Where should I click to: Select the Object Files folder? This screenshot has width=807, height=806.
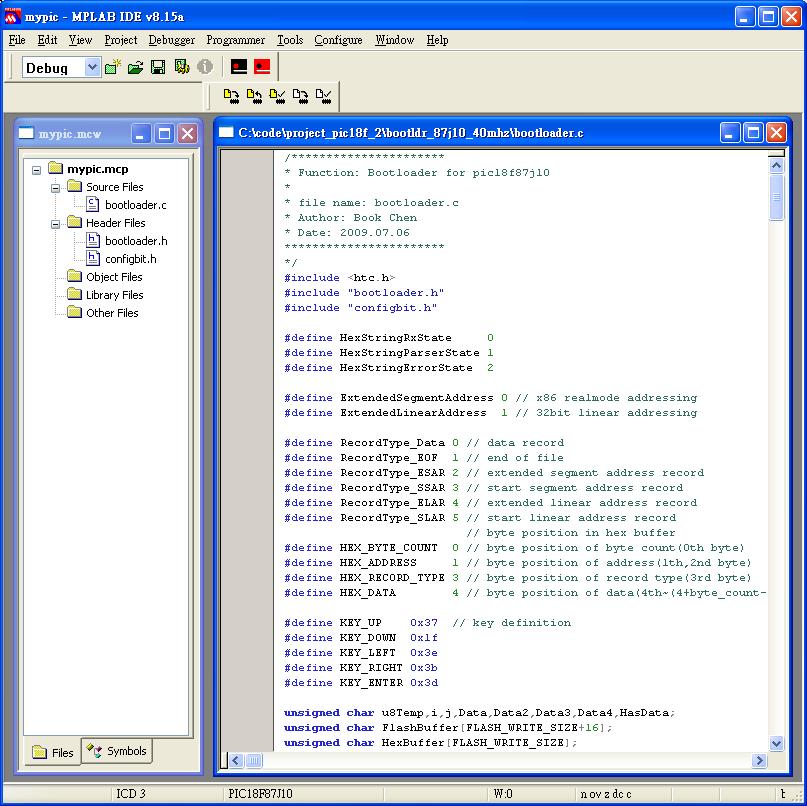[x=114, y=277]
